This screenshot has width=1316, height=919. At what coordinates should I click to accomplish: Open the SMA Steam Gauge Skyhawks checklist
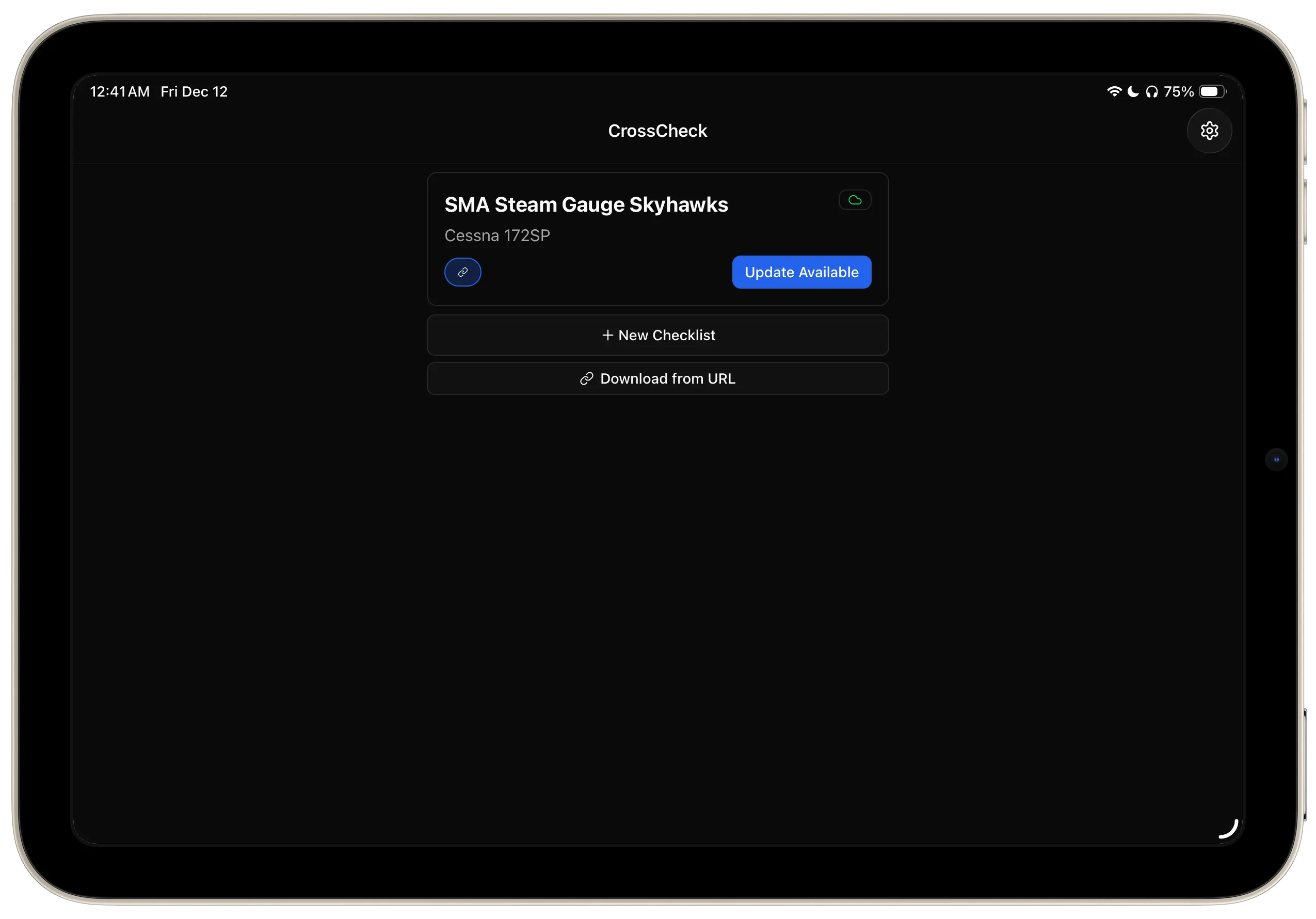pyautogui.click(x=586, y=204)
